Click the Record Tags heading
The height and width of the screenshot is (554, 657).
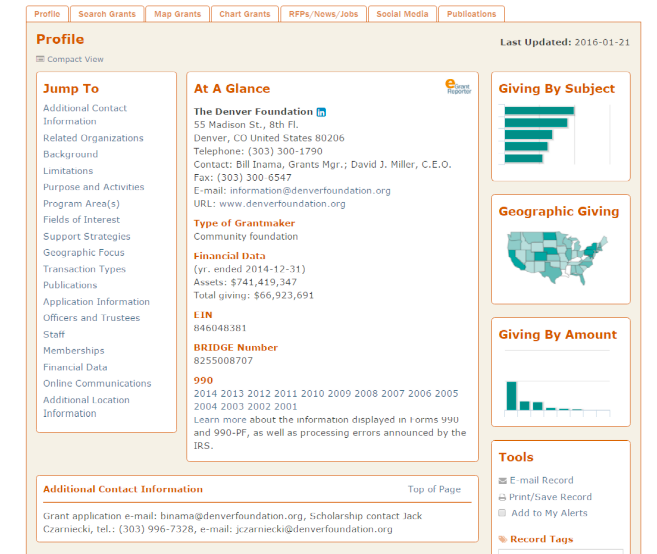541,539
